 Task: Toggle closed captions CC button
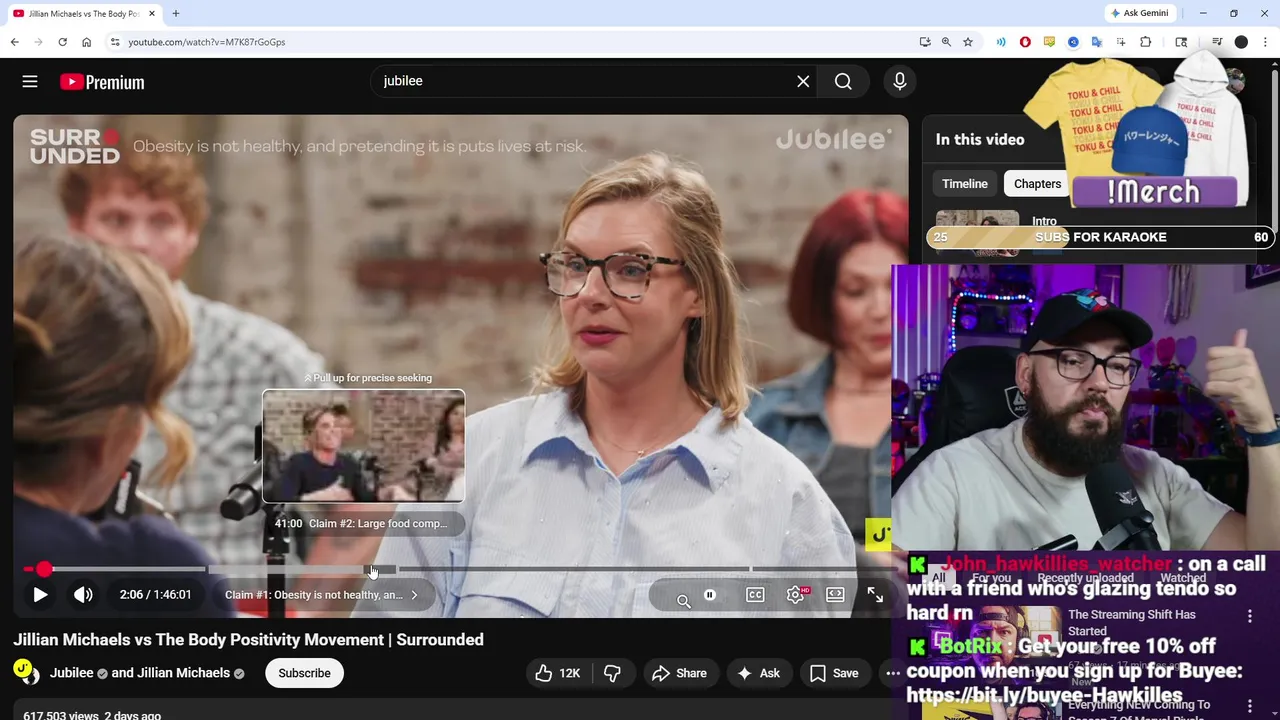[755, 595]
